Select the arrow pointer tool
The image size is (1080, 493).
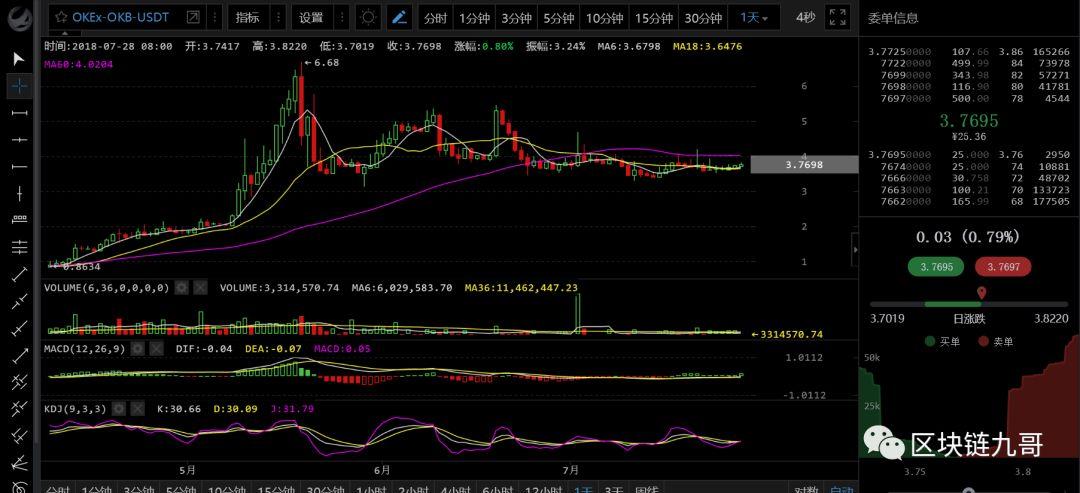click(x=19, y=59)
